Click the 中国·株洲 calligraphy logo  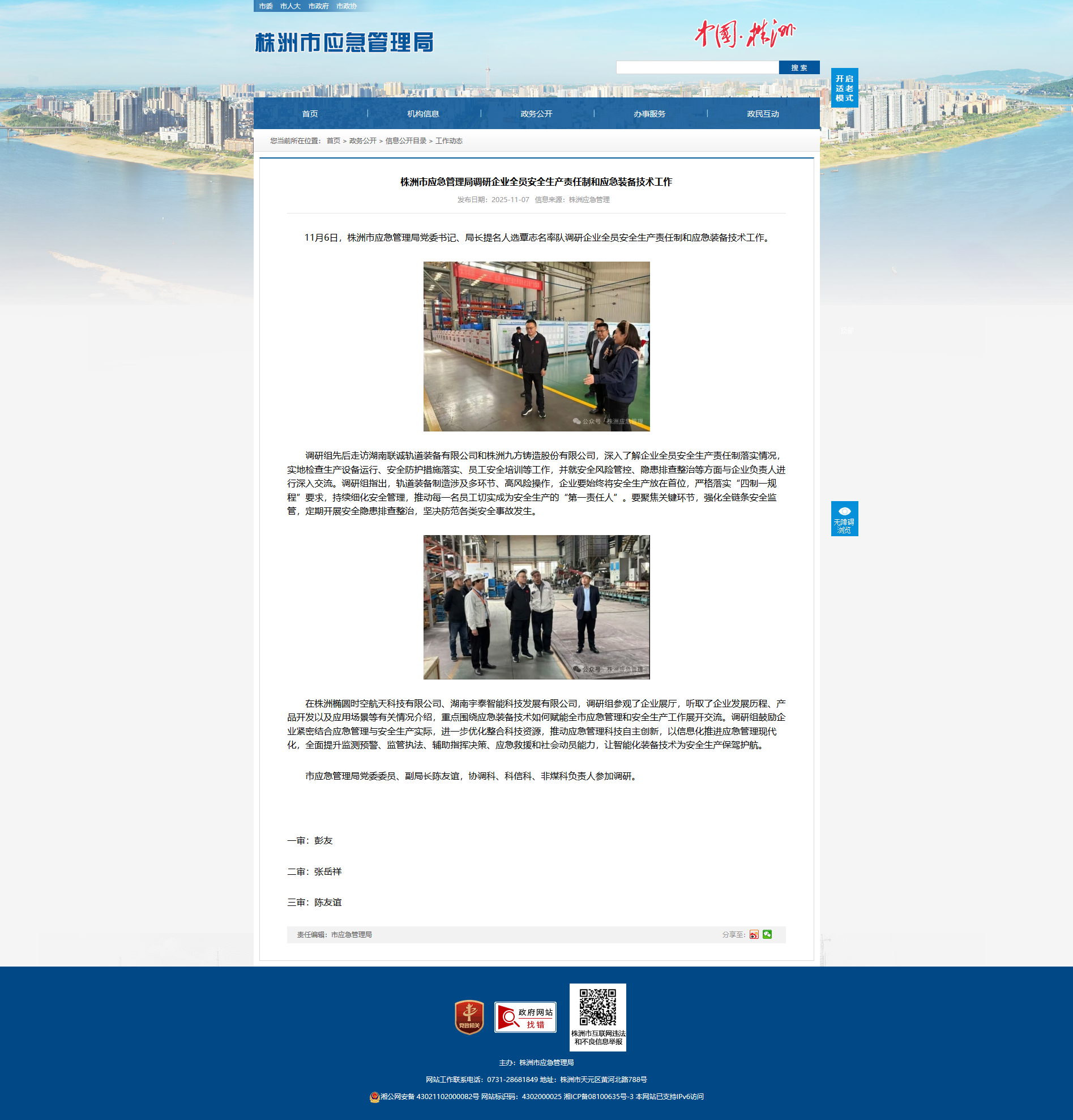tap(745, 34)
